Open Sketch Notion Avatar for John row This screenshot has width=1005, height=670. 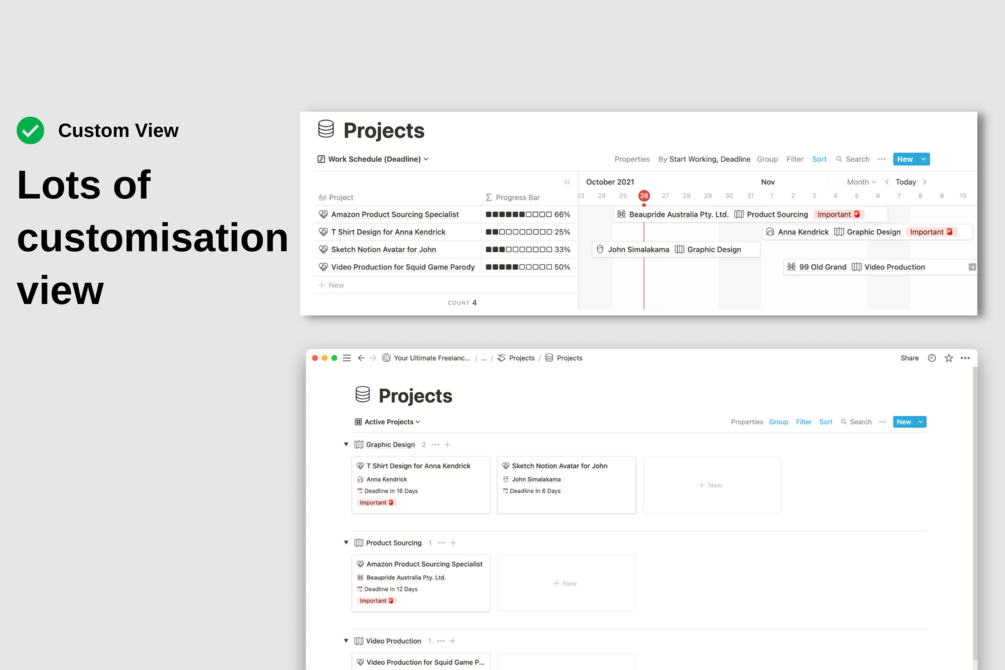coord(383,249)
